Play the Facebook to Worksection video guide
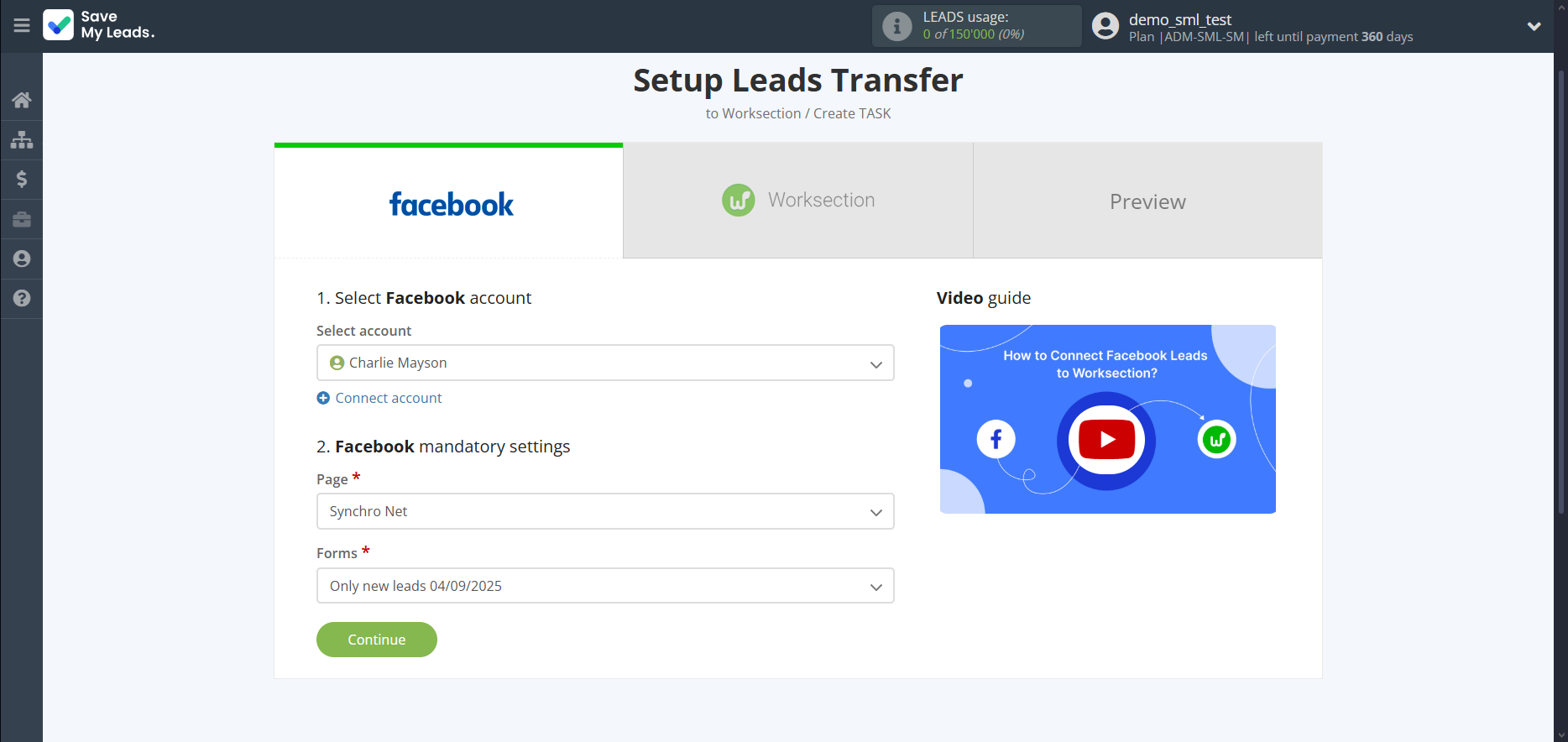 click(x=1106, y=439)
